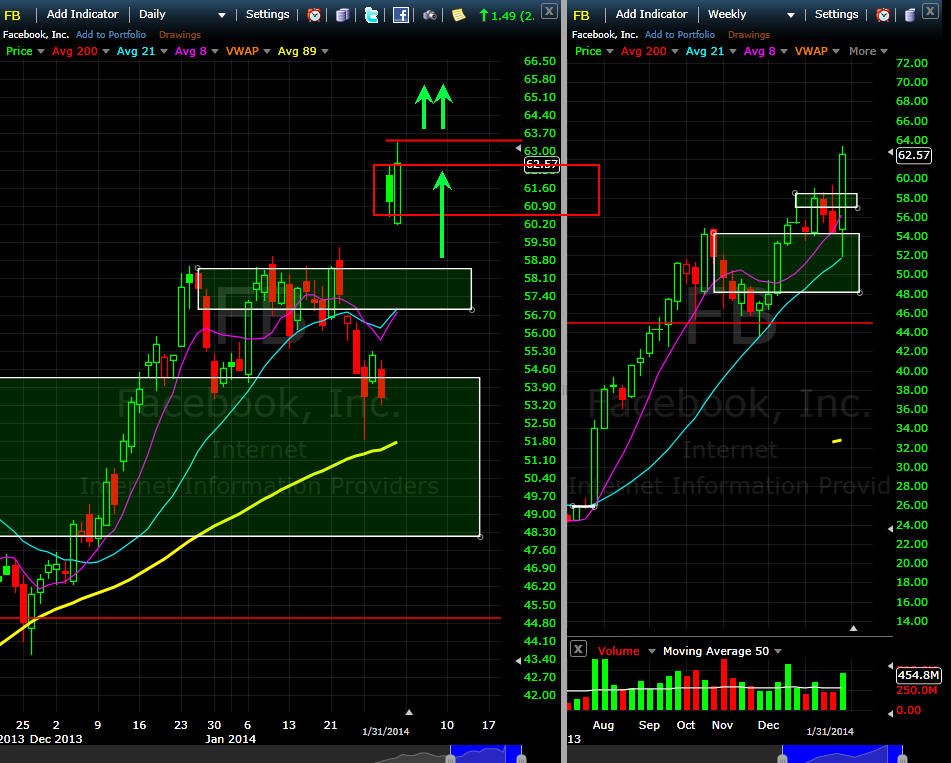This screenshot has height=763, width=951.
Task: Click the date triangle marker on Daily chart axis
Action: pos(409,712)
